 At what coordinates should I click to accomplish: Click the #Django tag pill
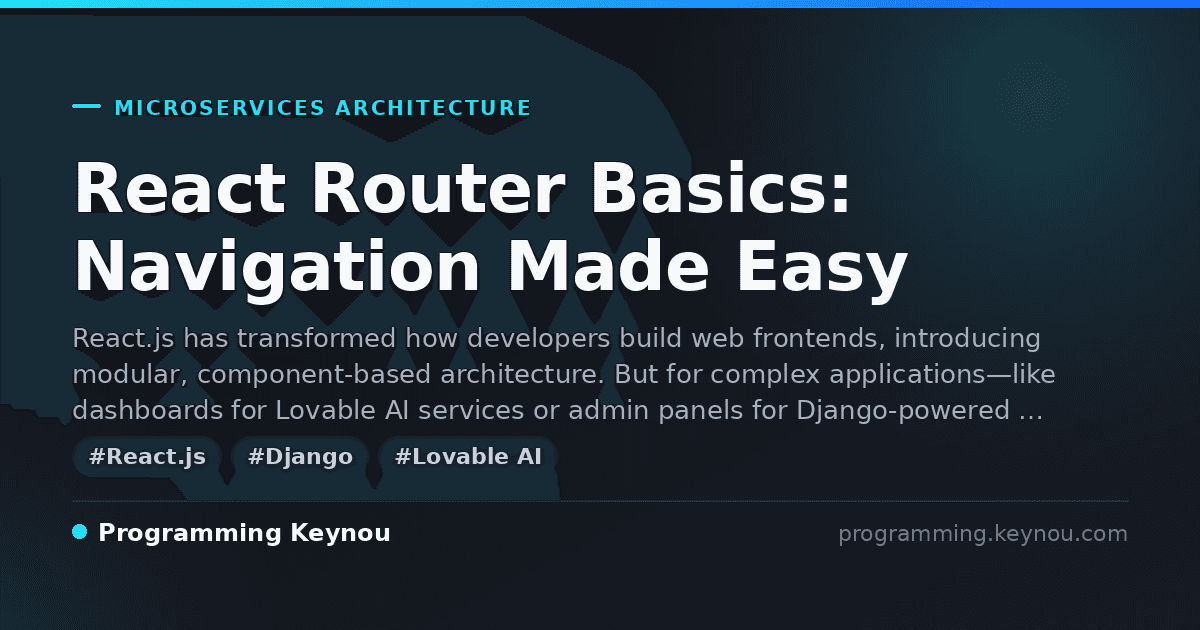click(300, 457)
